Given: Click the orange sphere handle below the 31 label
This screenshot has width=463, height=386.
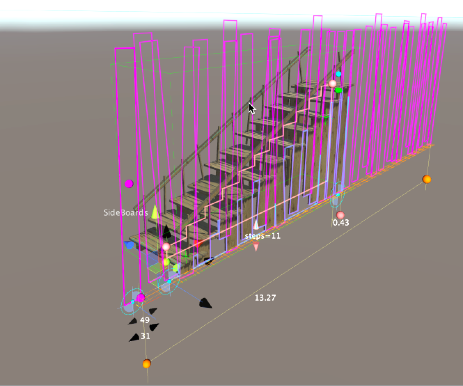Looking at the screenshot, I should 147,364.
